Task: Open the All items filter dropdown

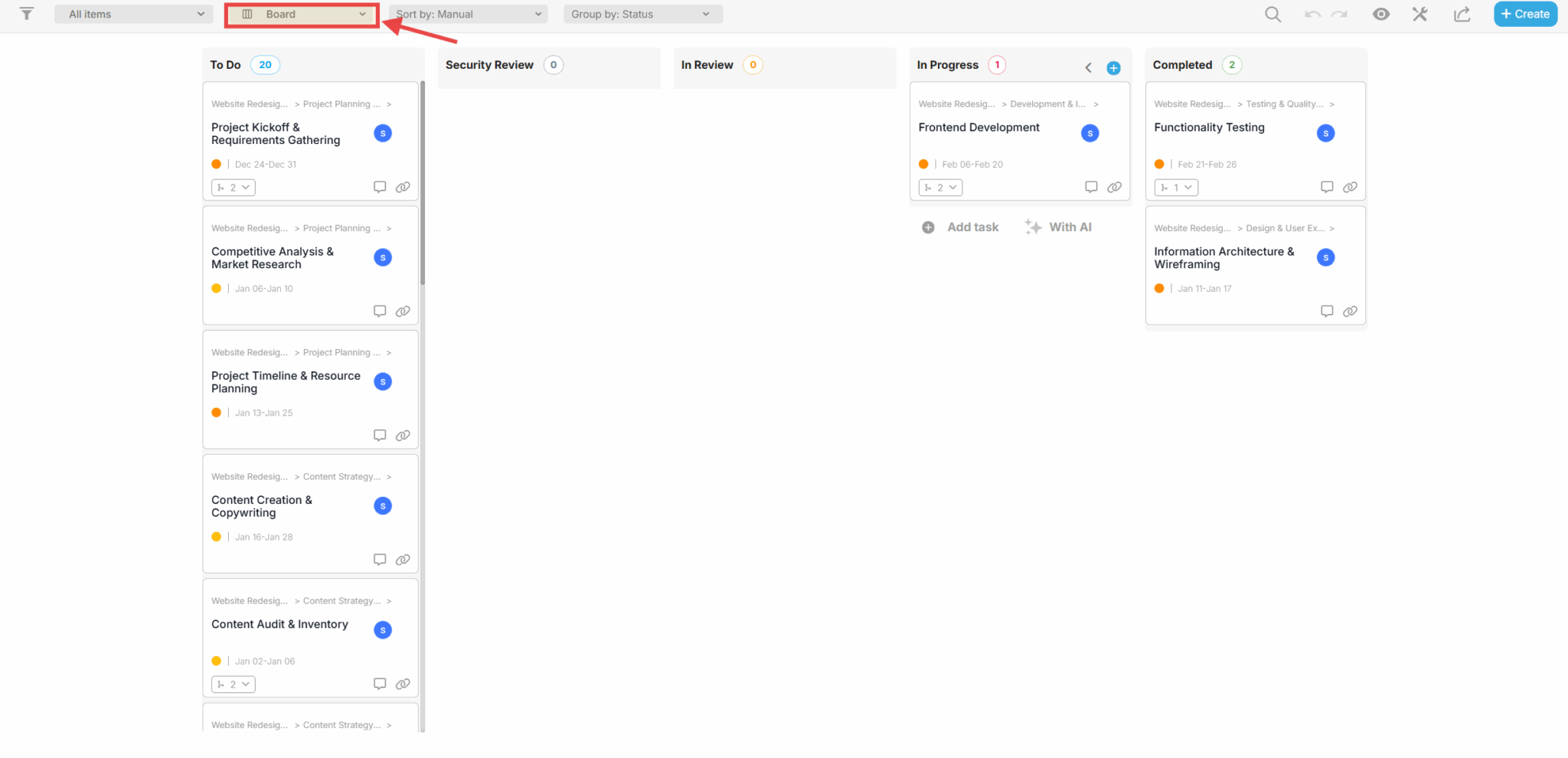Action: [x=135, y=14]
